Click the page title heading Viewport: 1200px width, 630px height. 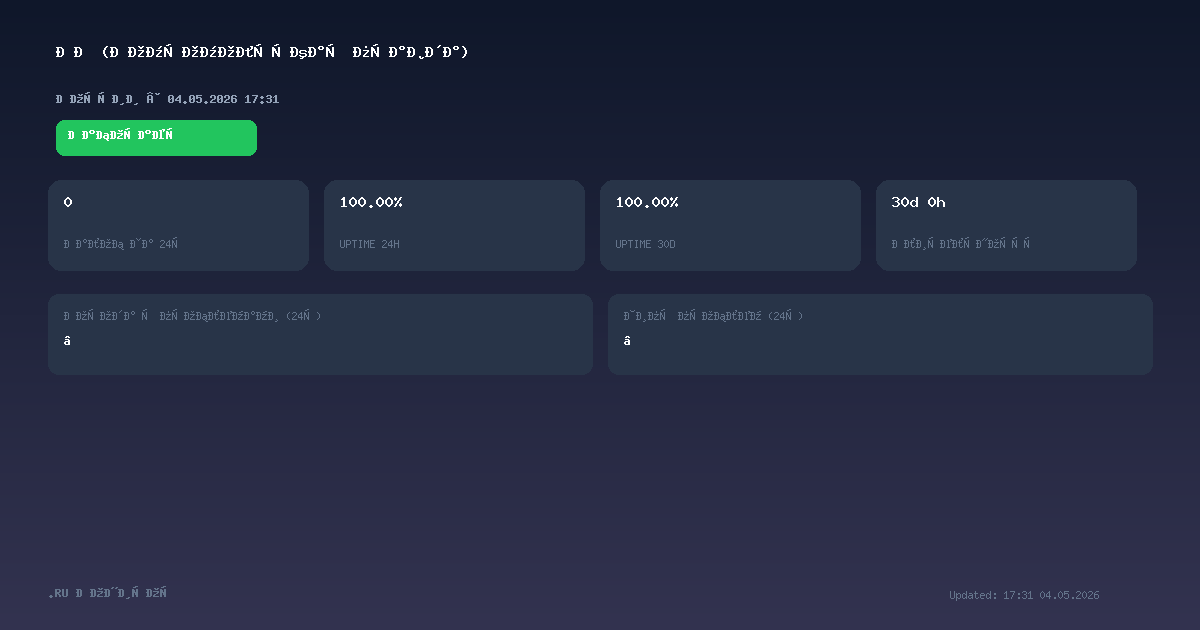pos(262,52)
